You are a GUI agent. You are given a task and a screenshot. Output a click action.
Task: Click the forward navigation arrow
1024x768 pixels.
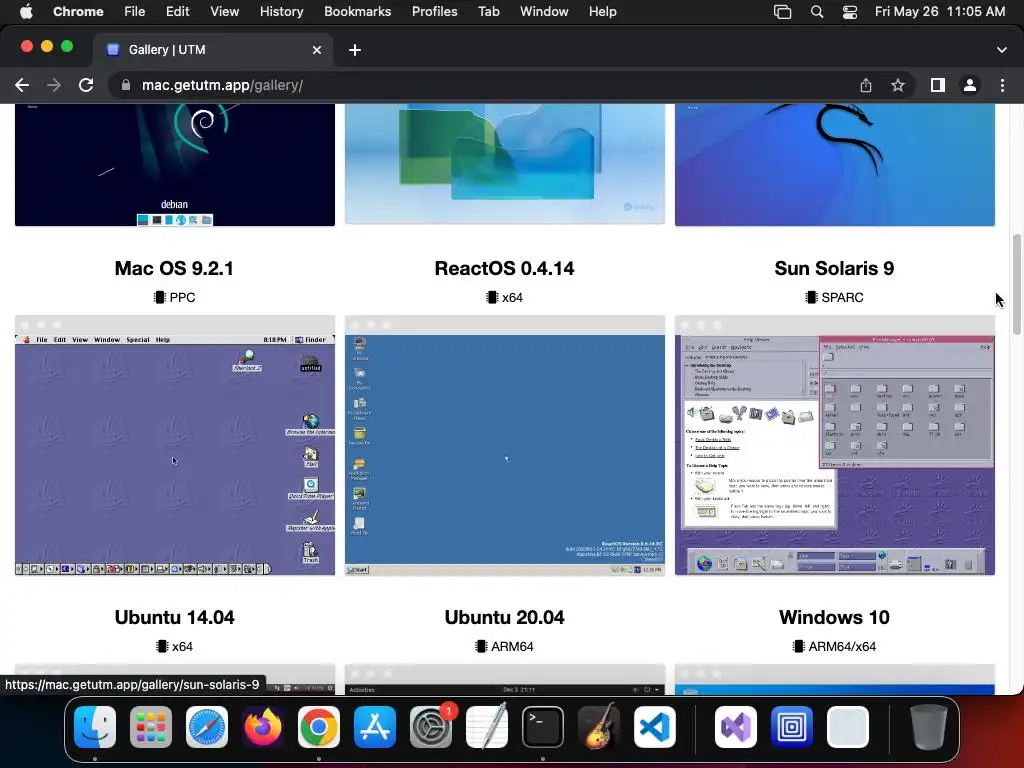coord(54,85)
